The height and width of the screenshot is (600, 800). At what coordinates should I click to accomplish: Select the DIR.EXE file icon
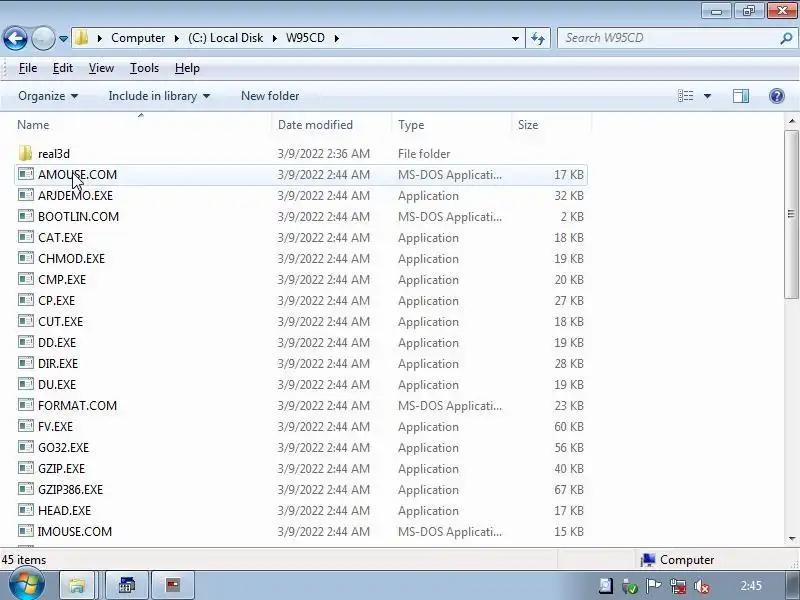[x=26, y=363]
